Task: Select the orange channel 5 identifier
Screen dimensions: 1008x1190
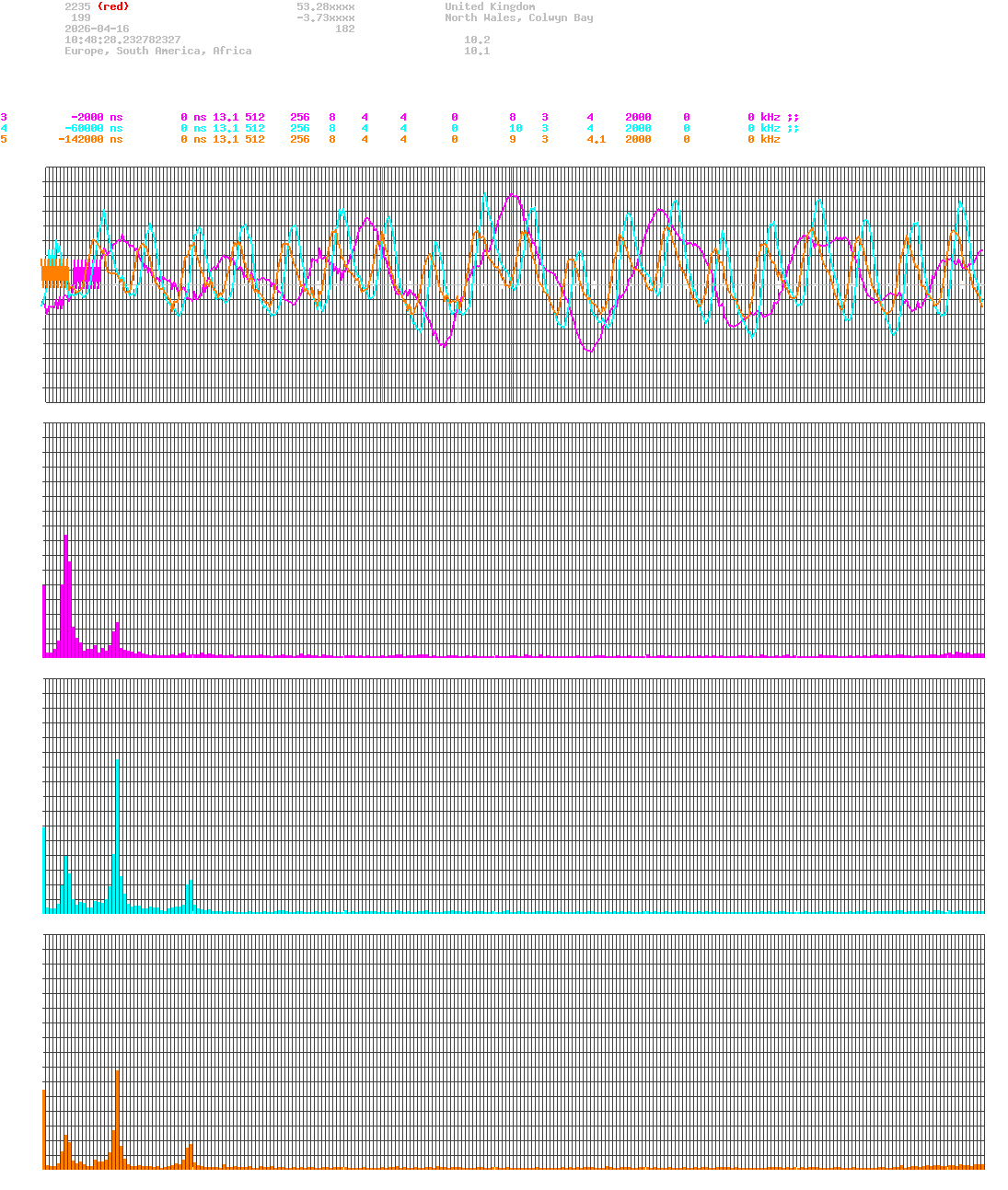Action: point(5,139)
